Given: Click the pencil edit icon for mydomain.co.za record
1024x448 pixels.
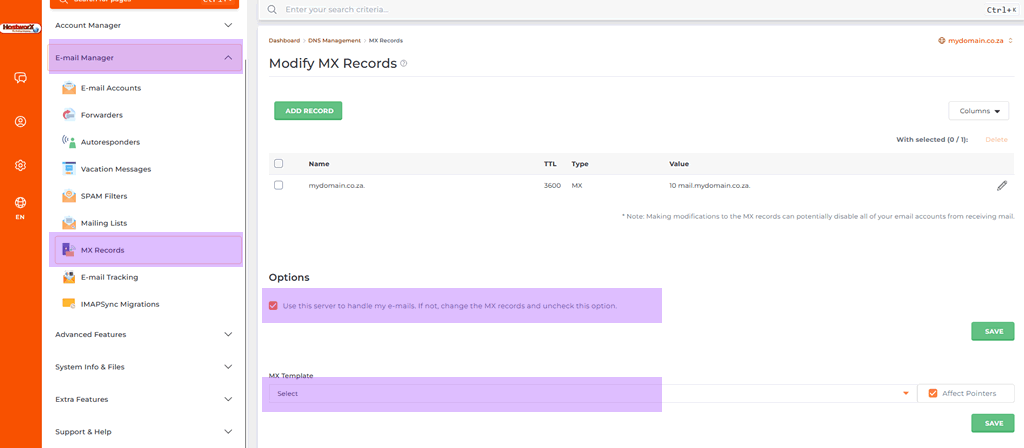Looking at the screenshot, I should [1002, 185].
